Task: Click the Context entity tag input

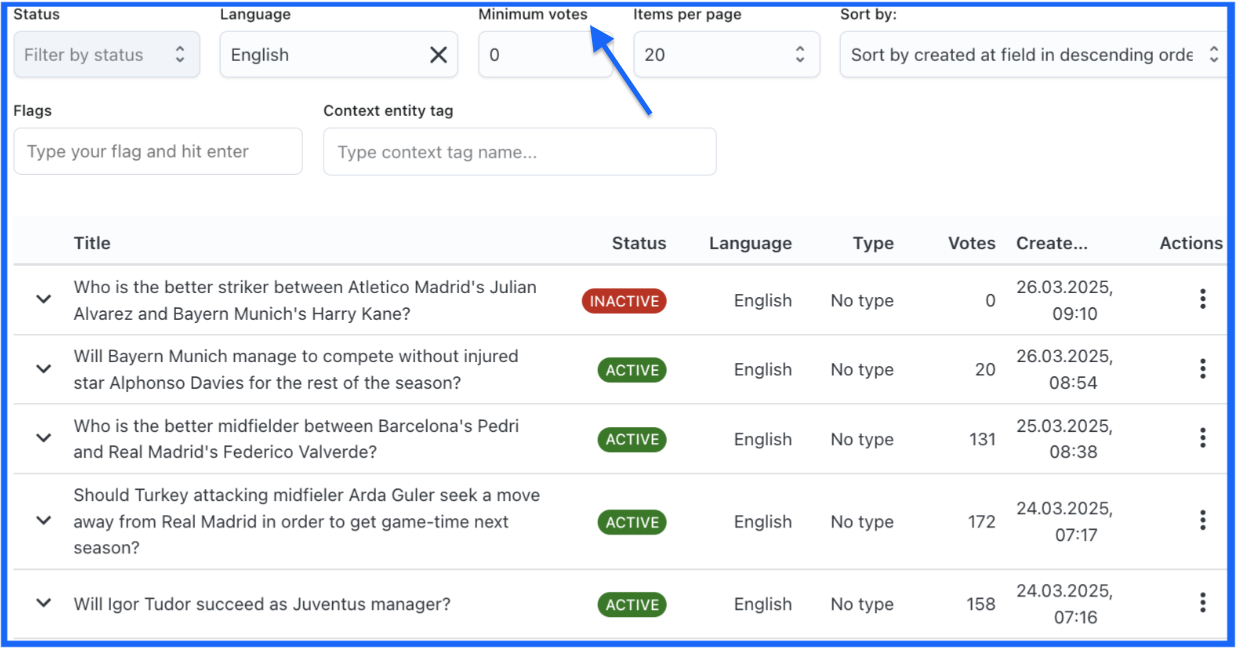Action: click(520, 152)
